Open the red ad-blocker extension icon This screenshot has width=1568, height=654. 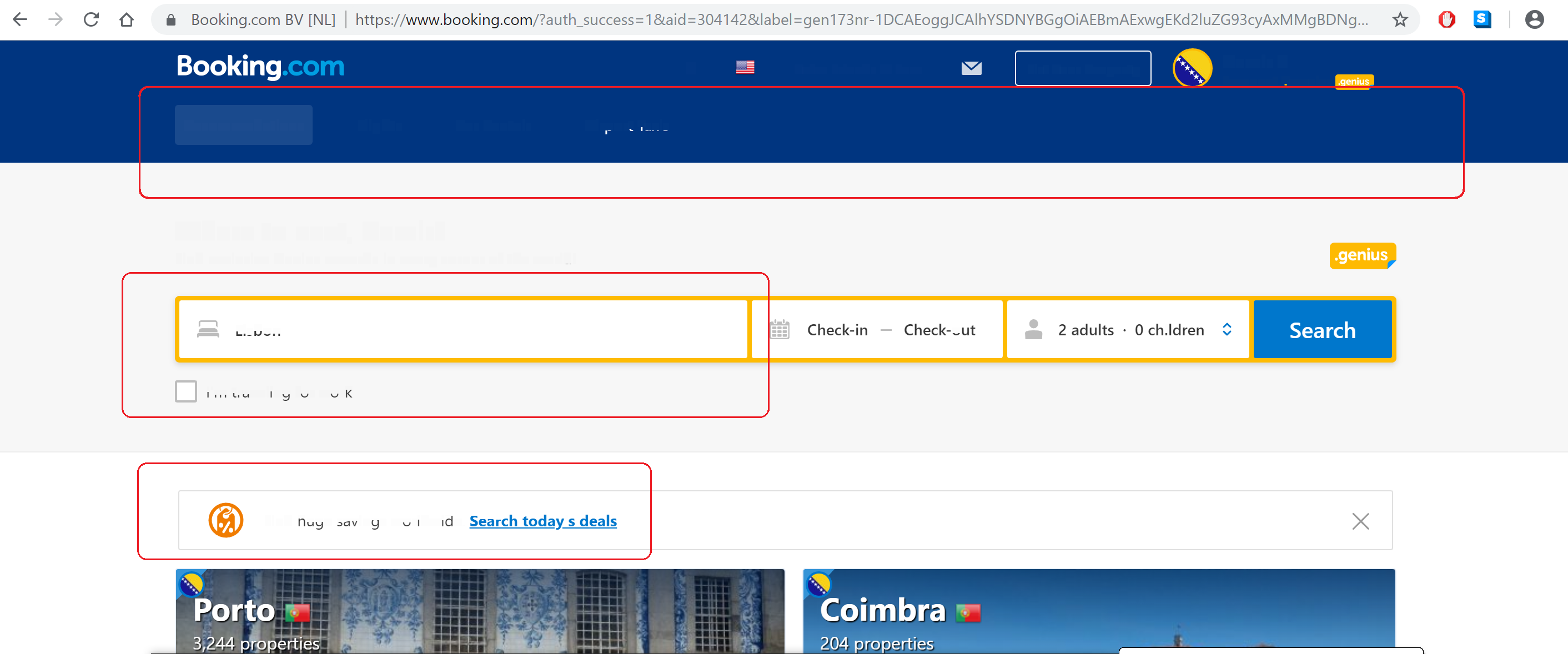pos(1446,19)
